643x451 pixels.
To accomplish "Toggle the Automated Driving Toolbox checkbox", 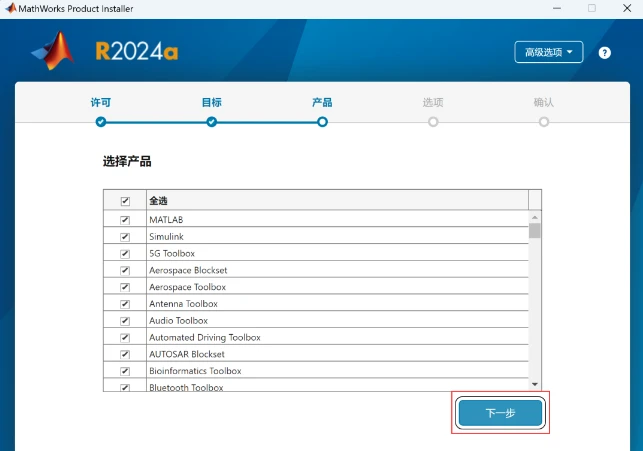I will pyautogui.click(x=125, y=337).
